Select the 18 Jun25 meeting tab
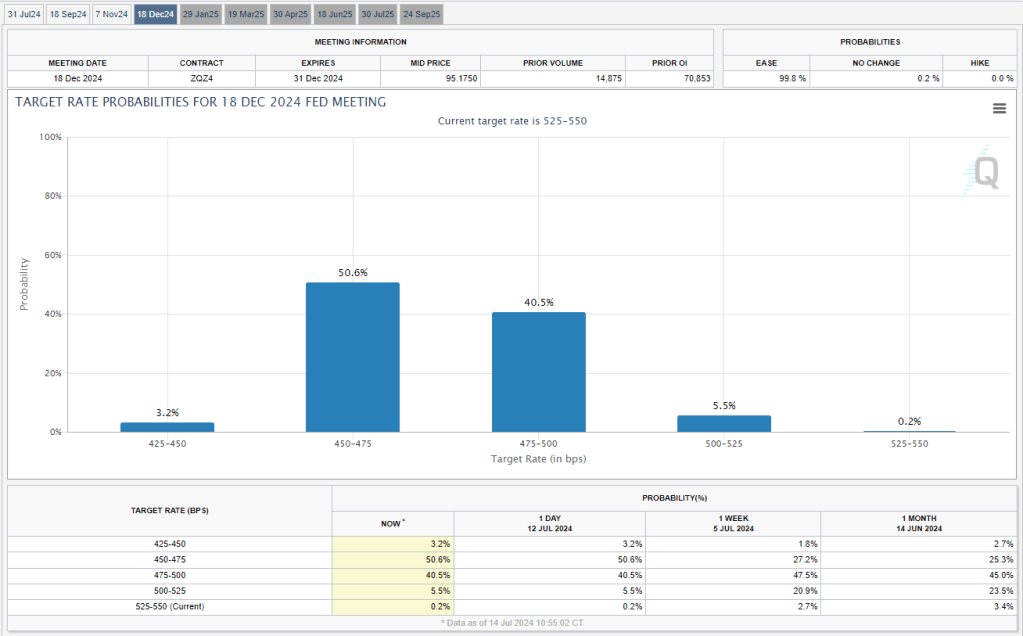Screen dimensions: 1023x636 click(x=334, y=14)
